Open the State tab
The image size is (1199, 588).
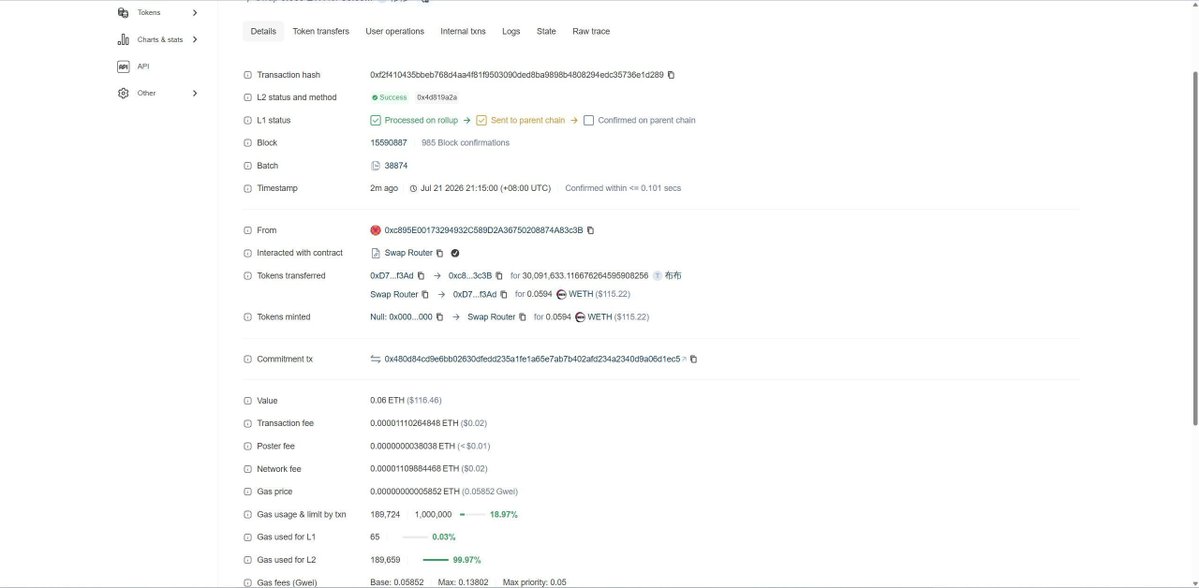pyautogui.click(x=546, y=31)
